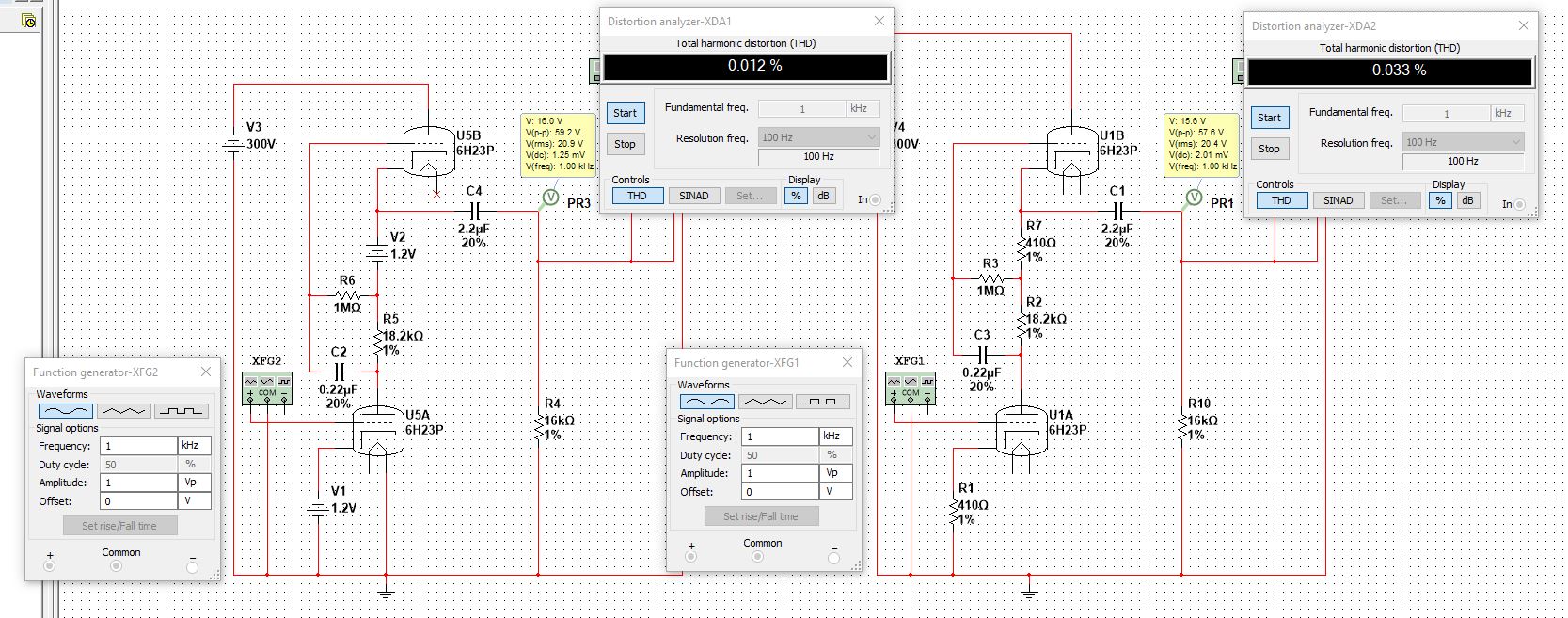Click Start in Distortion analyzer-XDA2
1568x618 pixels.
click(x=1269, y=118)
